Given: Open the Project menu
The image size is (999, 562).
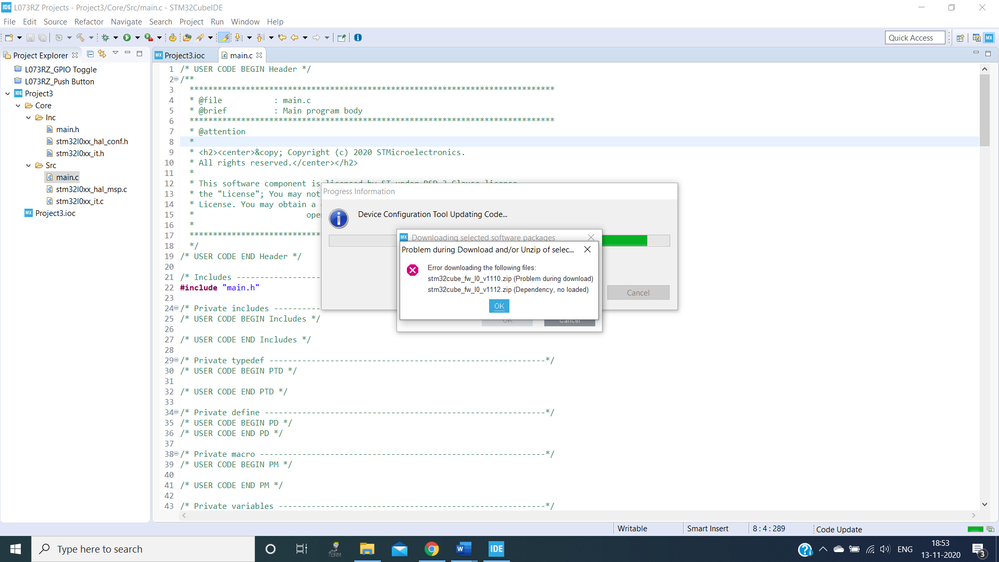Looking at the screenshot, I should (x=191, y=22).
